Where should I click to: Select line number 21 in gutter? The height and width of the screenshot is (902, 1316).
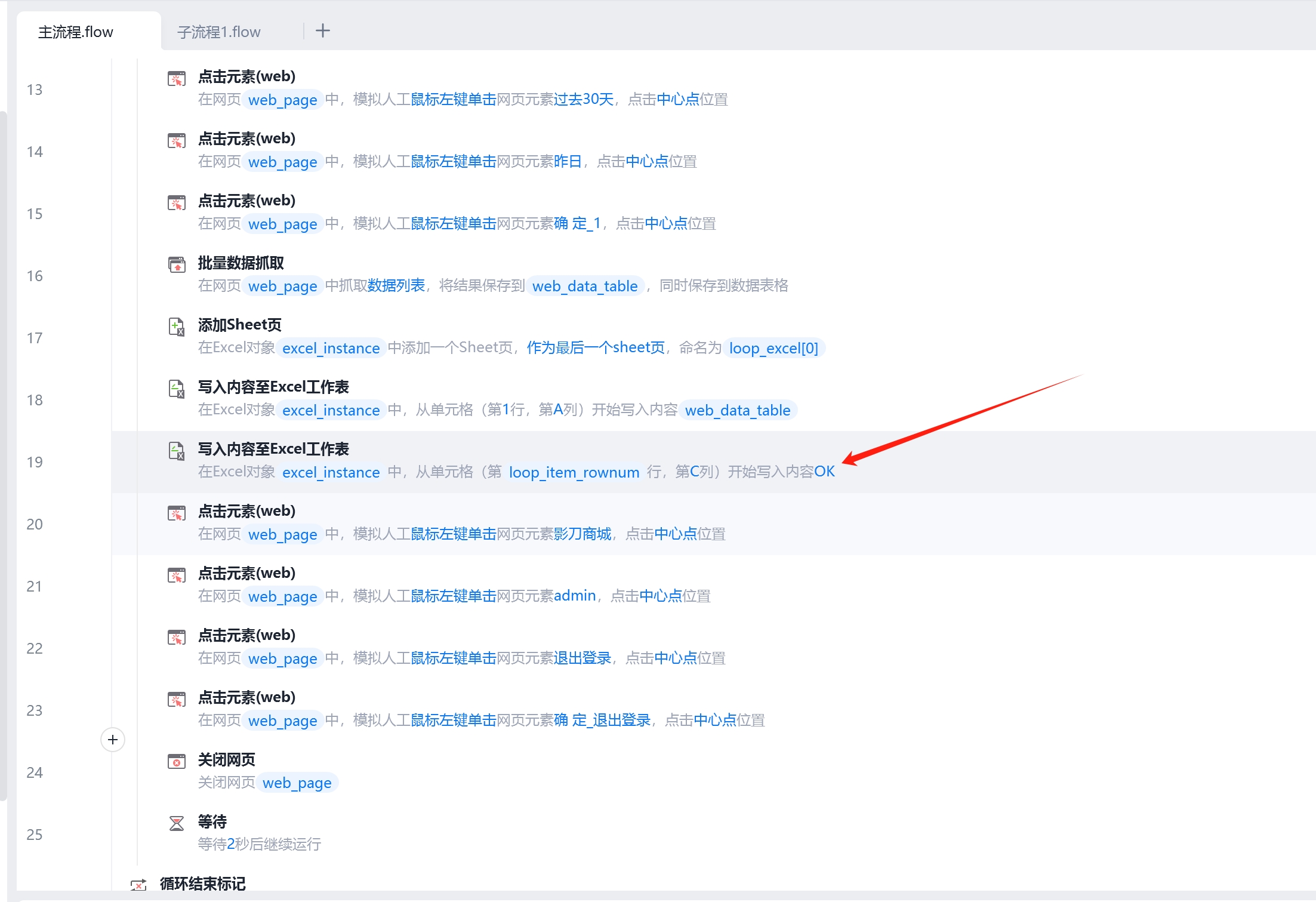pos(35,586)
